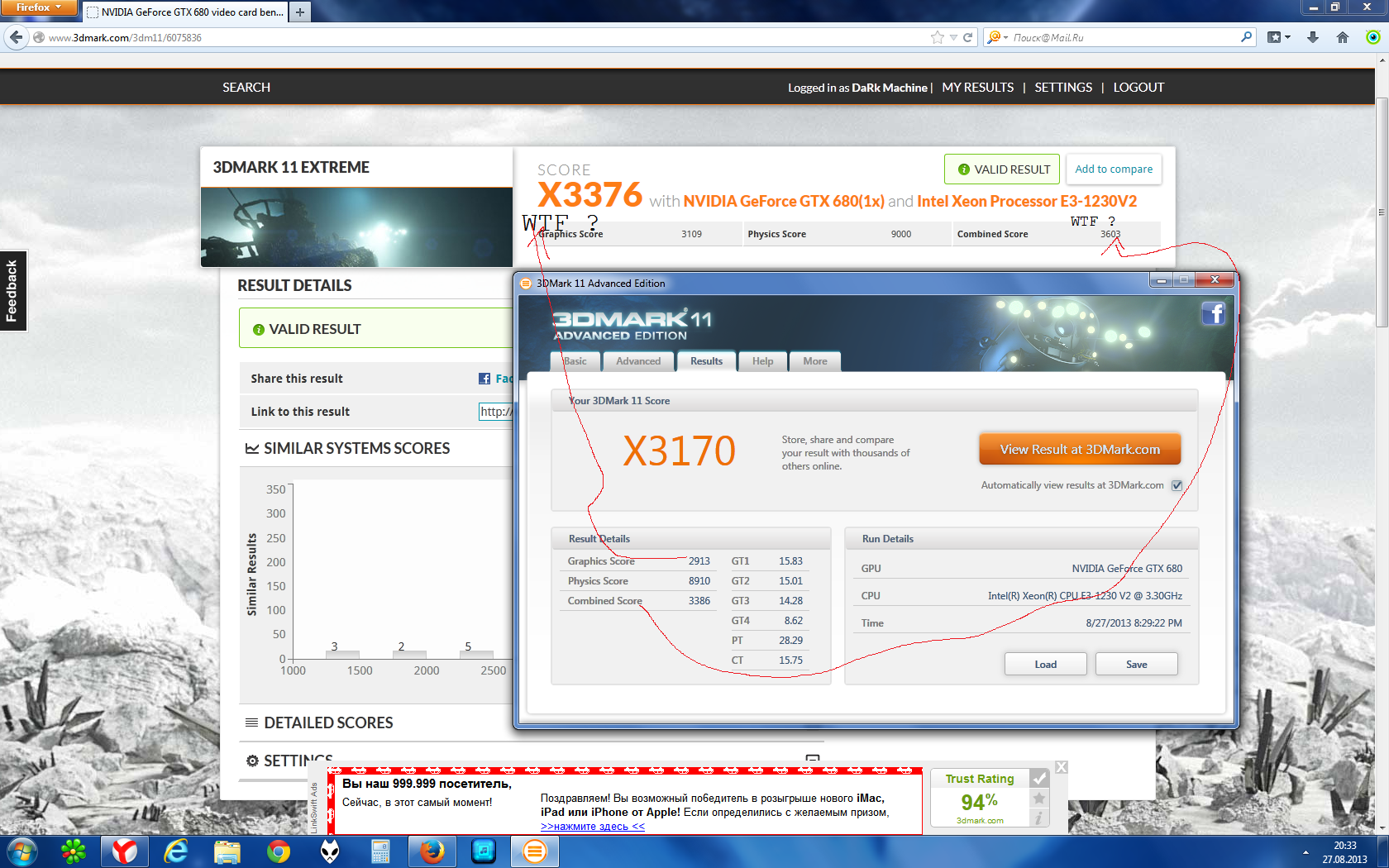1389x868 pixels.
Task: Click LOGOUT in the site navigation
Action: point(1138,88)
